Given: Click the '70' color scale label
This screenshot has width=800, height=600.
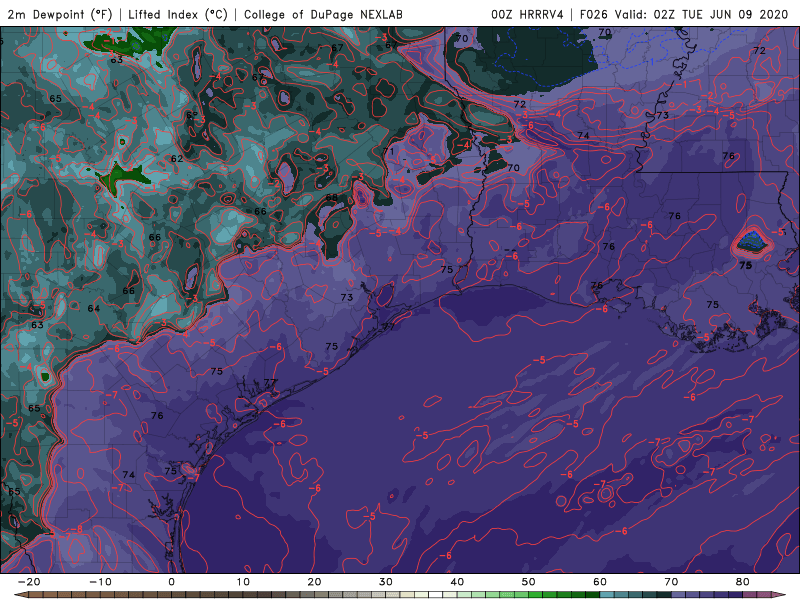Looking at the screenshot, I should (671, 582).
